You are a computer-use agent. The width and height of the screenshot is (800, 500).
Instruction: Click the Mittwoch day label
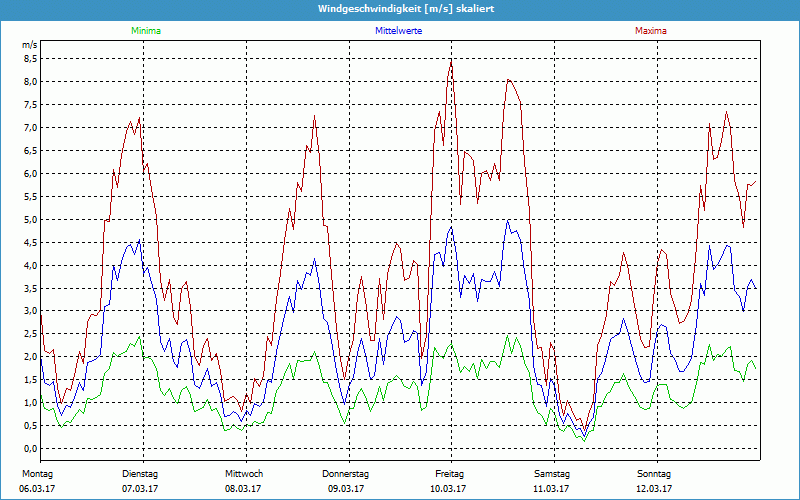pyautogui.click(x=244, y=474)
